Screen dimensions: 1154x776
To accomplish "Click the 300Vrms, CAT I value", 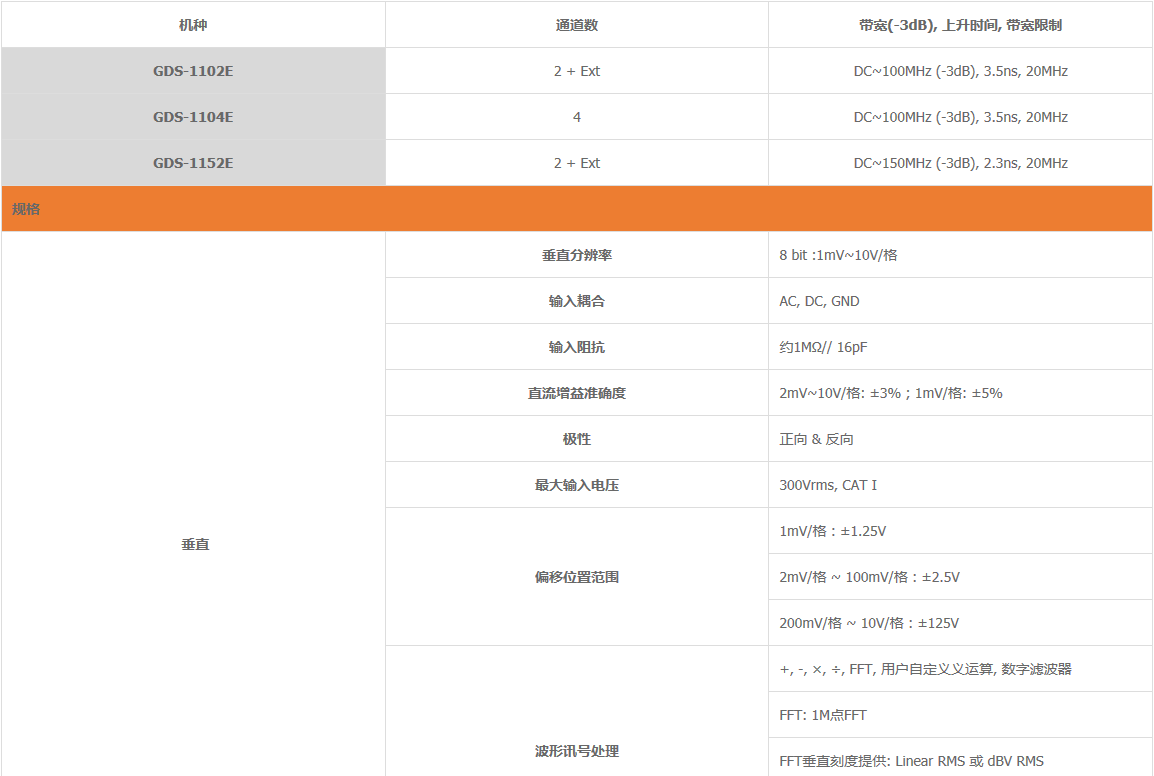I will click(x=828, y=485).
